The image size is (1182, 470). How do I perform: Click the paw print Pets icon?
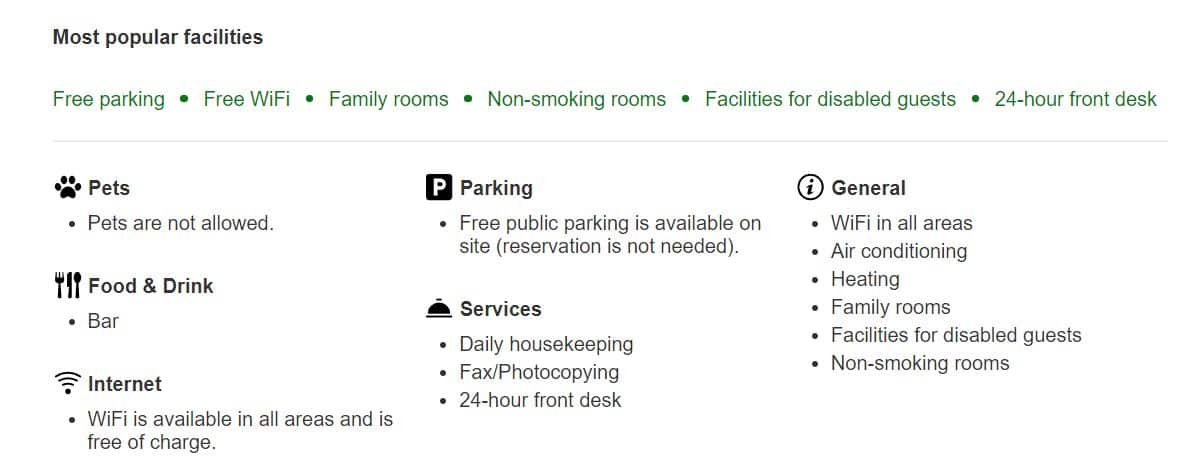coord(68,187)
